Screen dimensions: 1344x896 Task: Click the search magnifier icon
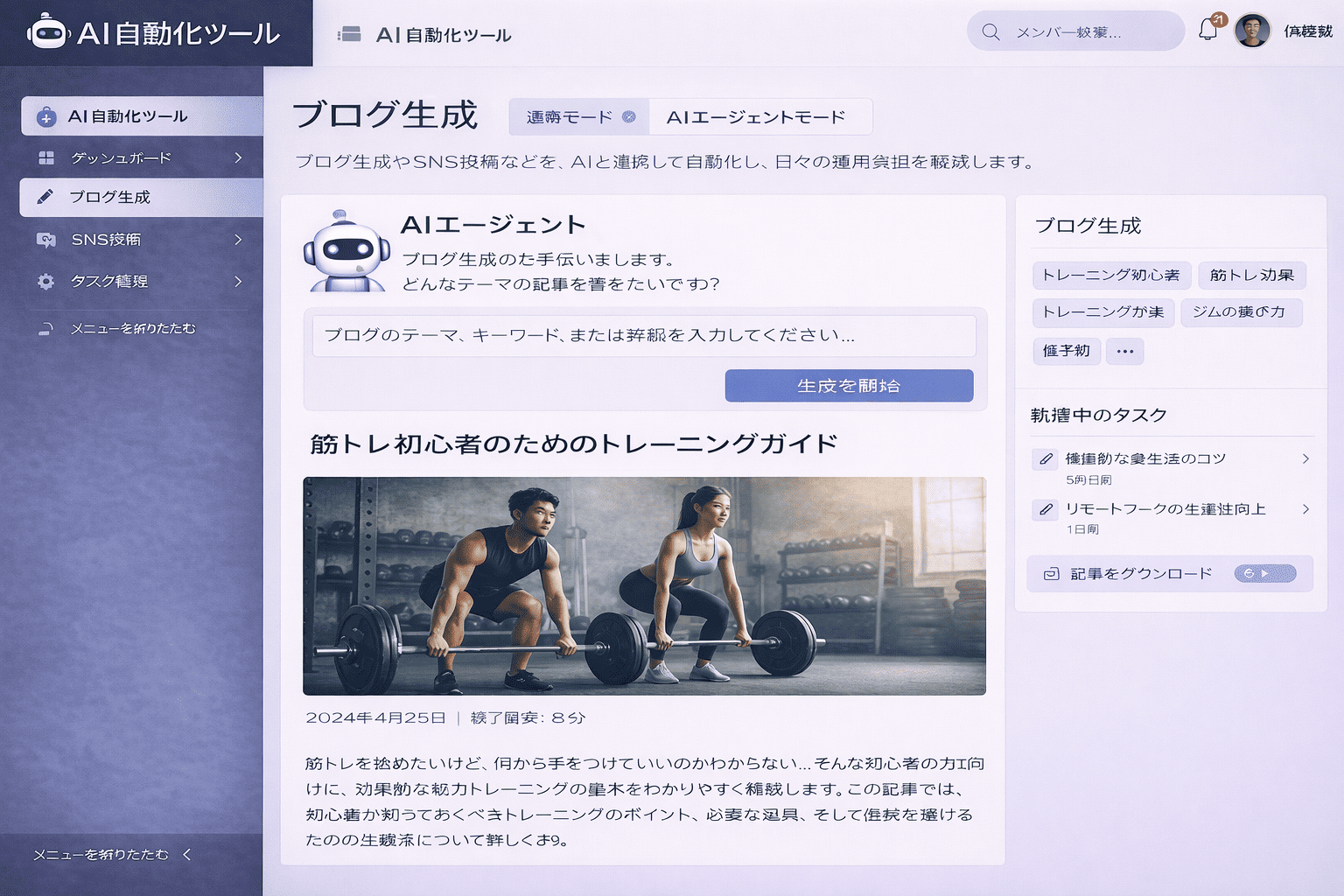point(990,32)
